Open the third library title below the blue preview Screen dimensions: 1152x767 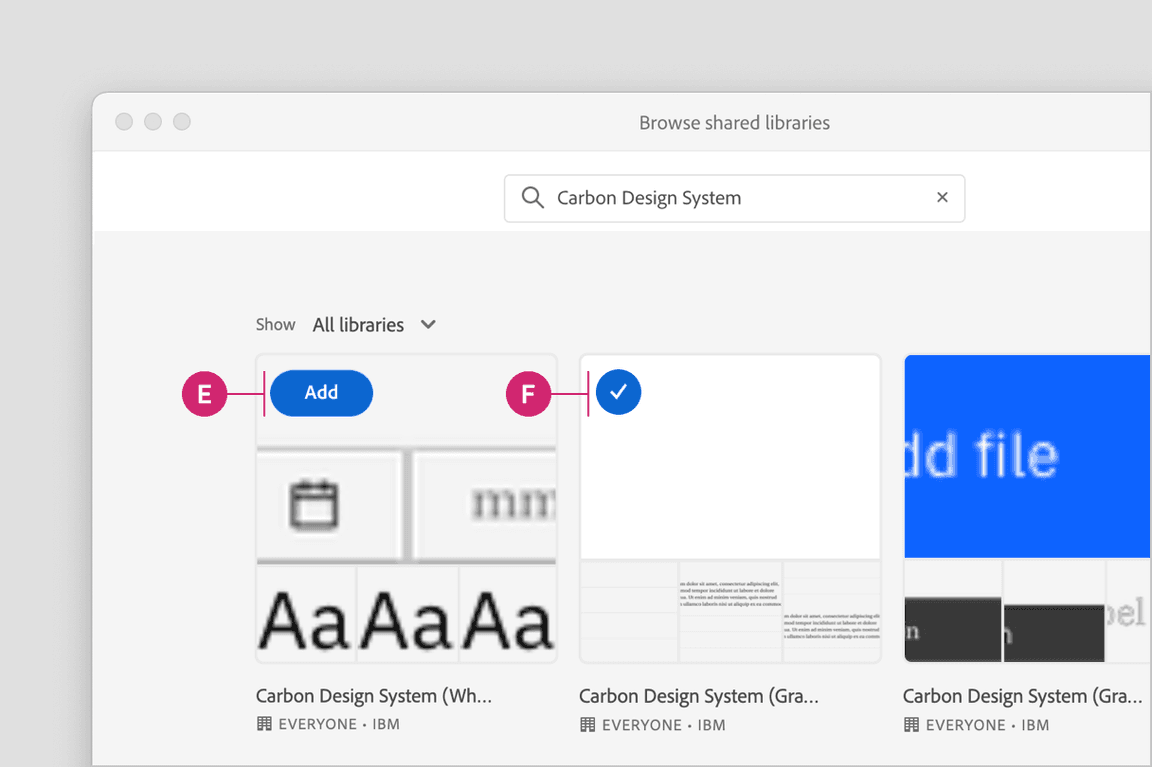click(x=1022, y=696)
